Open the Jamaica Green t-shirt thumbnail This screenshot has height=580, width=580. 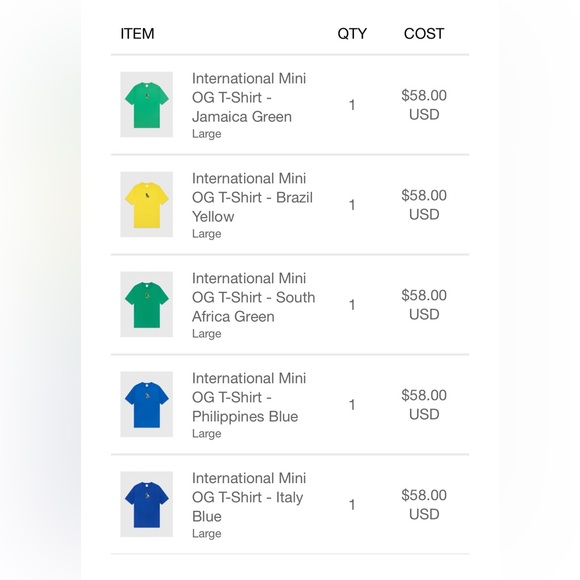(146, 105)
